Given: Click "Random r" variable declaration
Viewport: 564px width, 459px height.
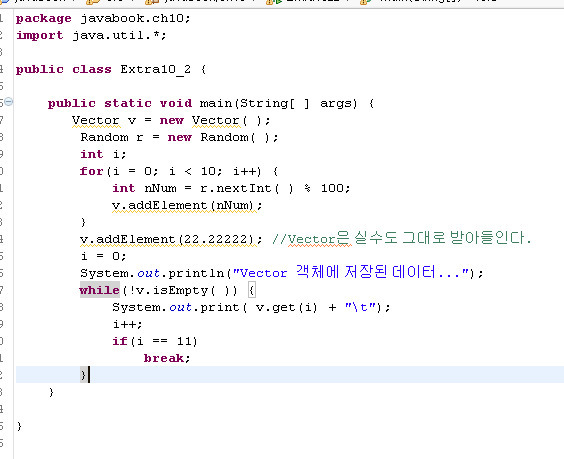Looking at the screenshot, I should (x=112, y=137).
